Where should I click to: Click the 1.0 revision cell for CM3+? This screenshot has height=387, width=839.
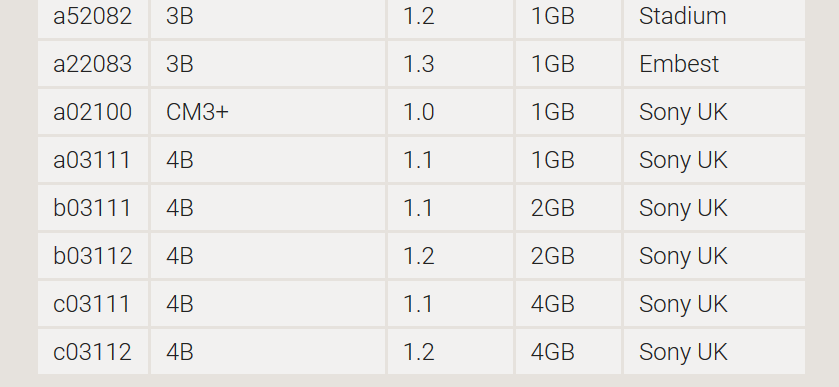pos(451,112)
